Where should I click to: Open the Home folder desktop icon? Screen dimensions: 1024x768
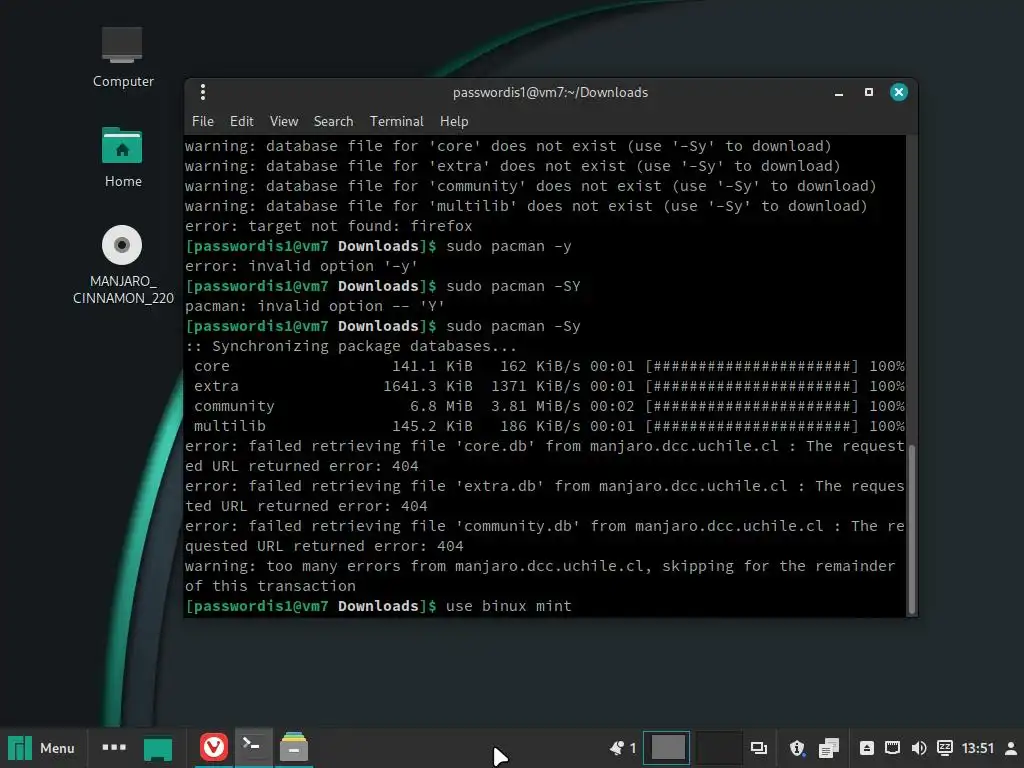[x=122, y=157]
